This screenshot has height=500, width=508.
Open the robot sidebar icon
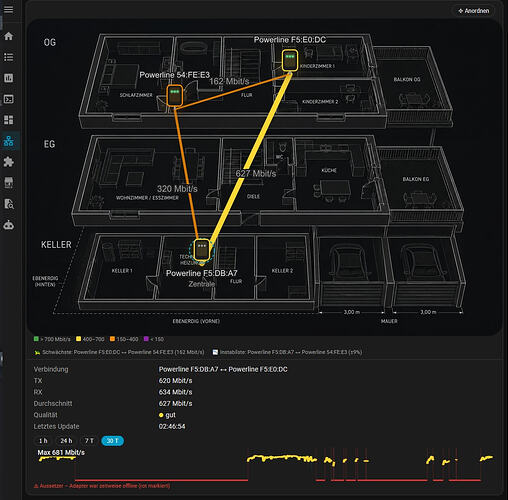[x=9, y=225]
